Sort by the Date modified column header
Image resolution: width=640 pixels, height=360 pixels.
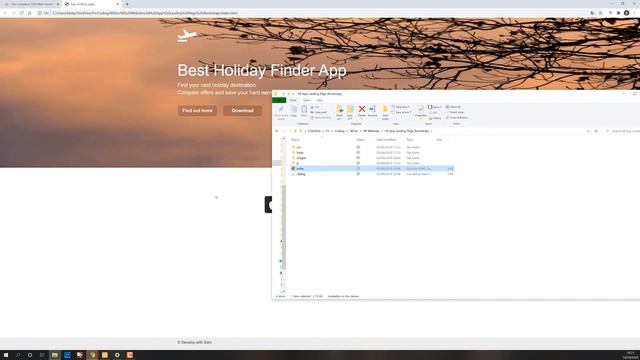pos(386,140)
